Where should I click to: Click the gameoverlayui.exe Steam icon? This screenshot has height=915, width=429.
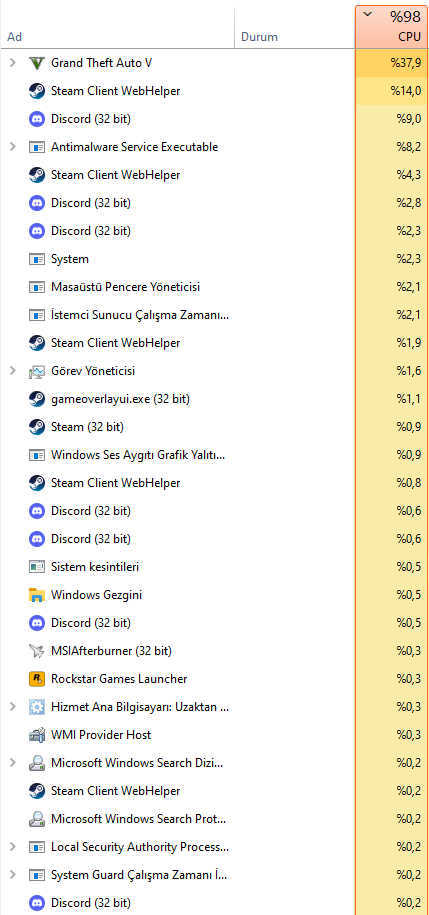tap(37, 399)
